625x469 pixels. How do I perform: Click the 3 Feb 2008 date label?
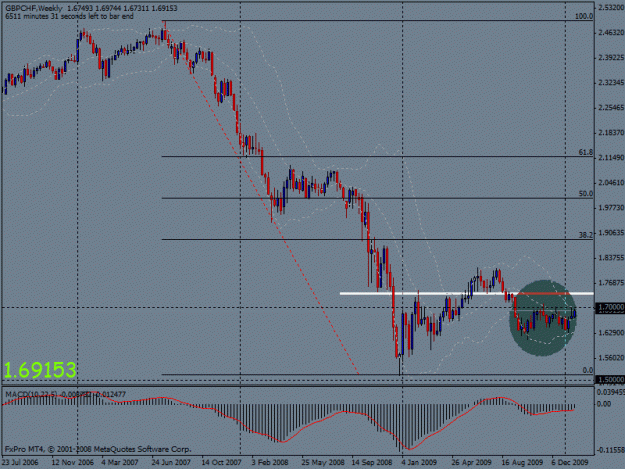[270, 462]
